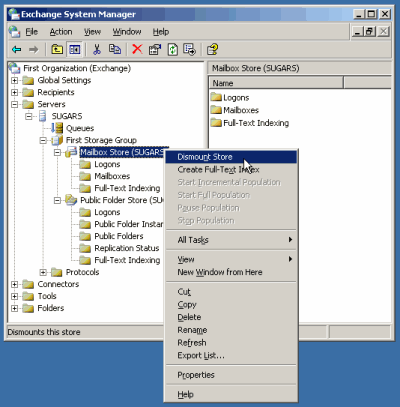Click the Back arrow toolbar icon
The height and width of the screenshot is (407, 400).
pyautogui.click(x=16, y=50)
